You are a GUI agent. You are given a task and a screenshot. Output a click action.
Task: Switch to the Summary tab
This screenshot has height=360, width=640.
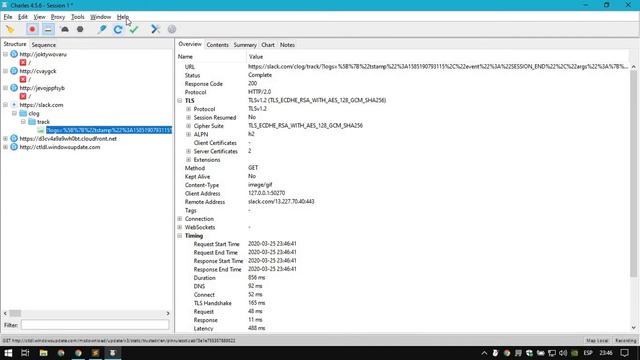pyautogui.click(x=245, y=45)
